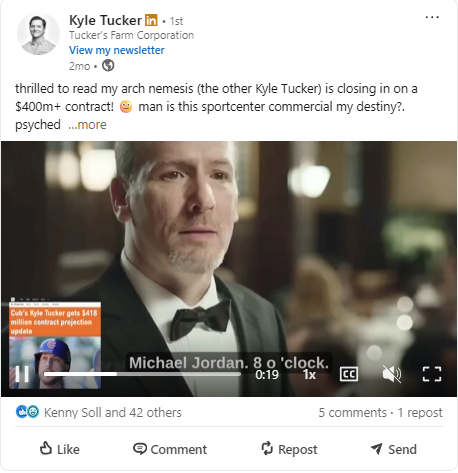The height and width of the screenshot is (473, 458).
Task: Send the post via message
Action: point(394,449)
